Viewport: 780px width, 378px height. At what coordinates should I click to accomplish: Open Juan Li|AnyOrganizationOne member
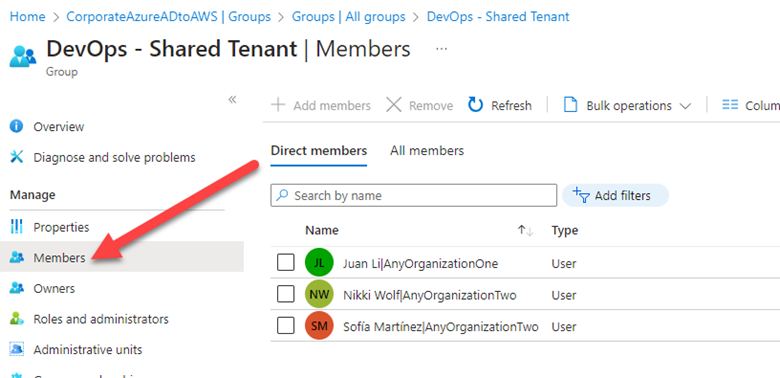[420, 264]
